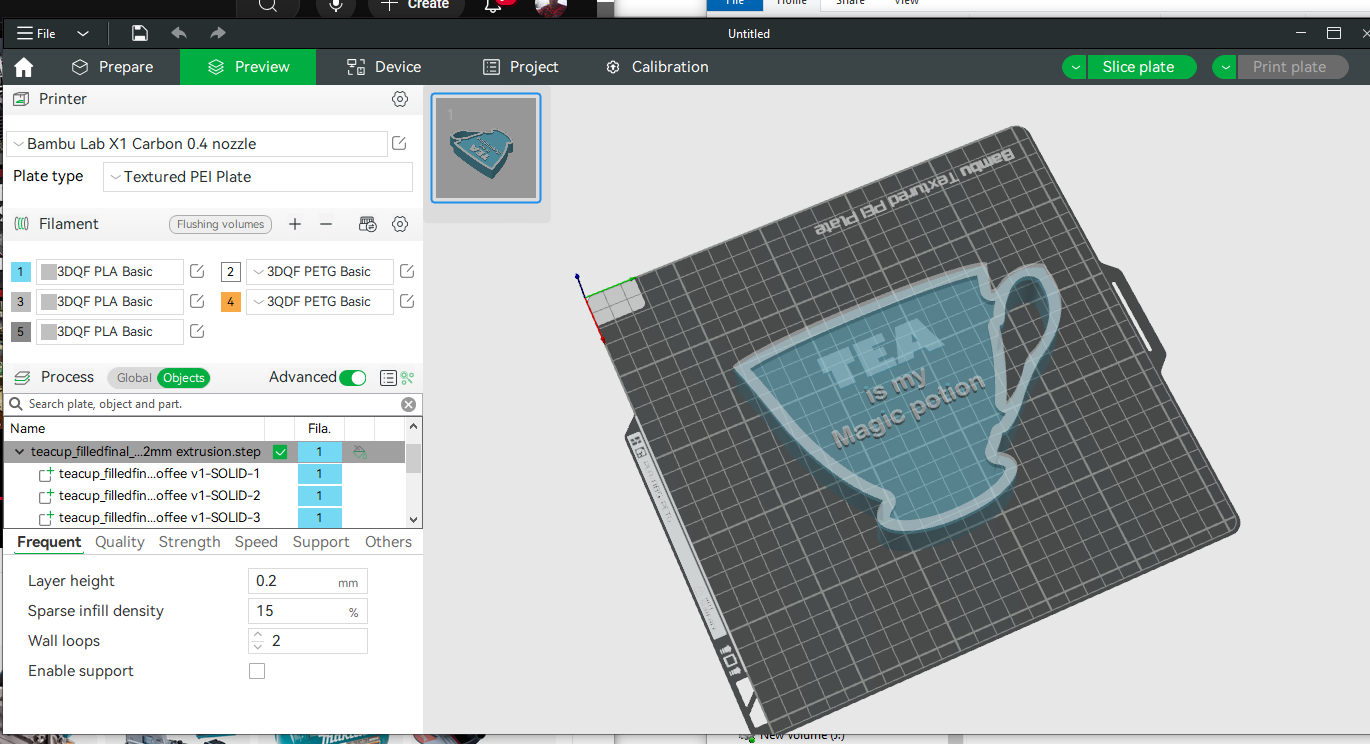The image size is (1370, 744).
Task: Add a filament with plus icon
Action: pyautogui.click(x=295, y=224)
